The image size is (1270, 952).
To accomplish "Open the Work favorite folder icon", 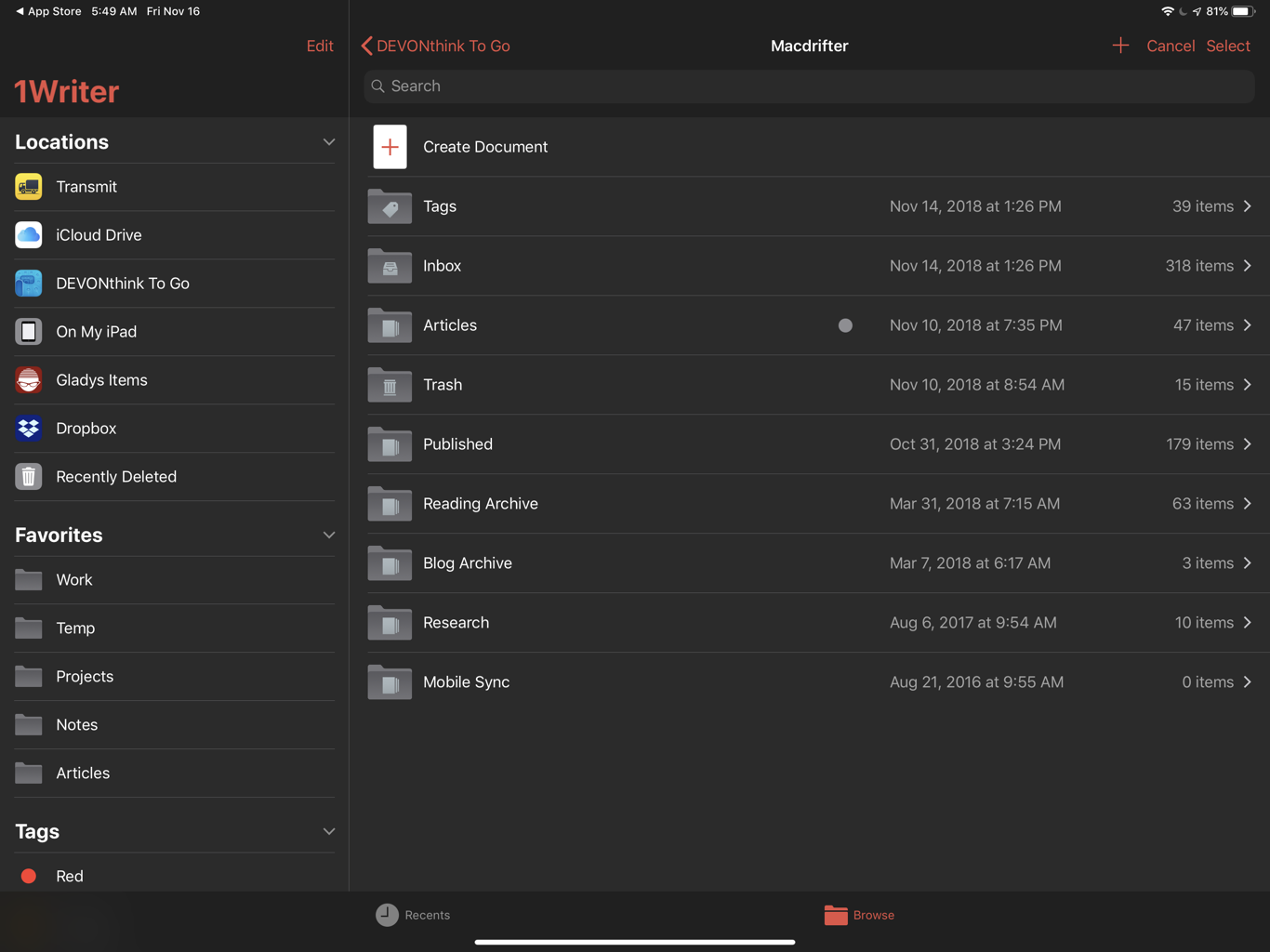I will (29, 580).
